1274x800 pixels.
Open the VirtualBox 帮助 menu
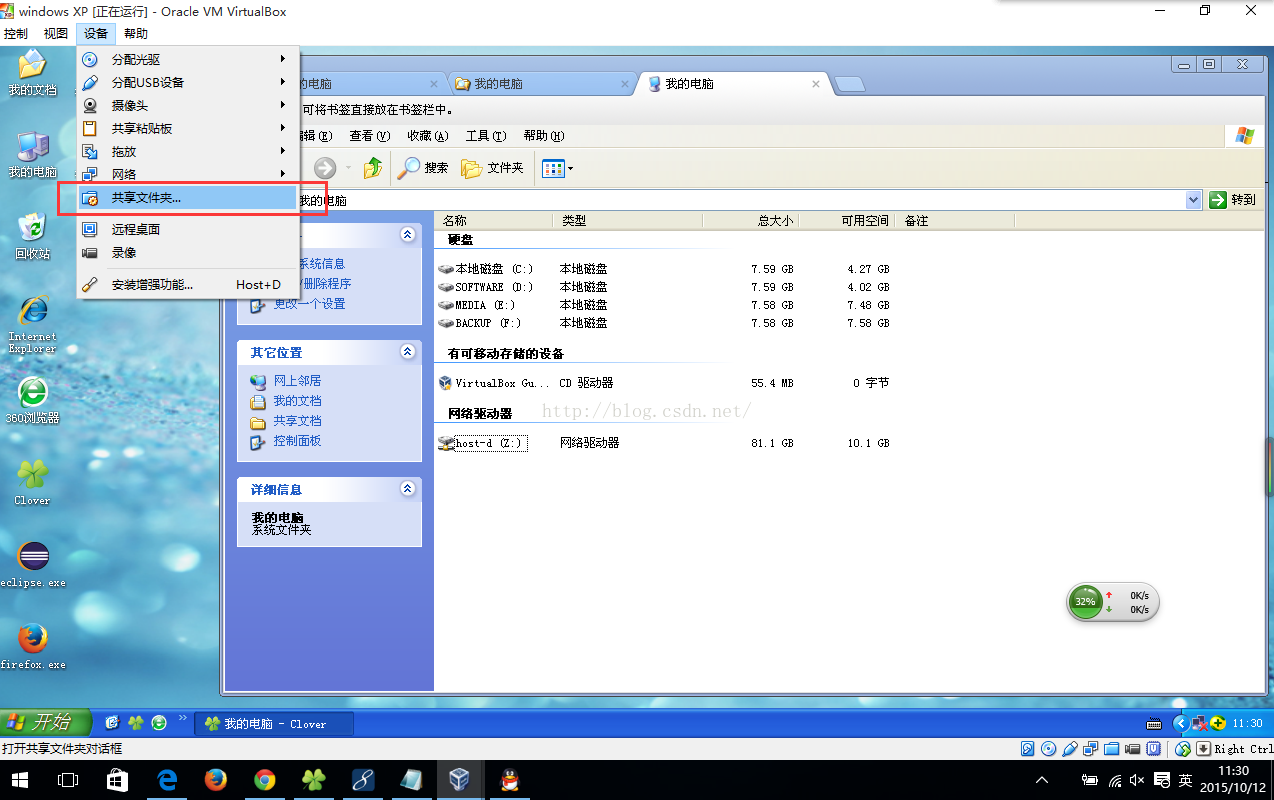(x=136, y=34)
